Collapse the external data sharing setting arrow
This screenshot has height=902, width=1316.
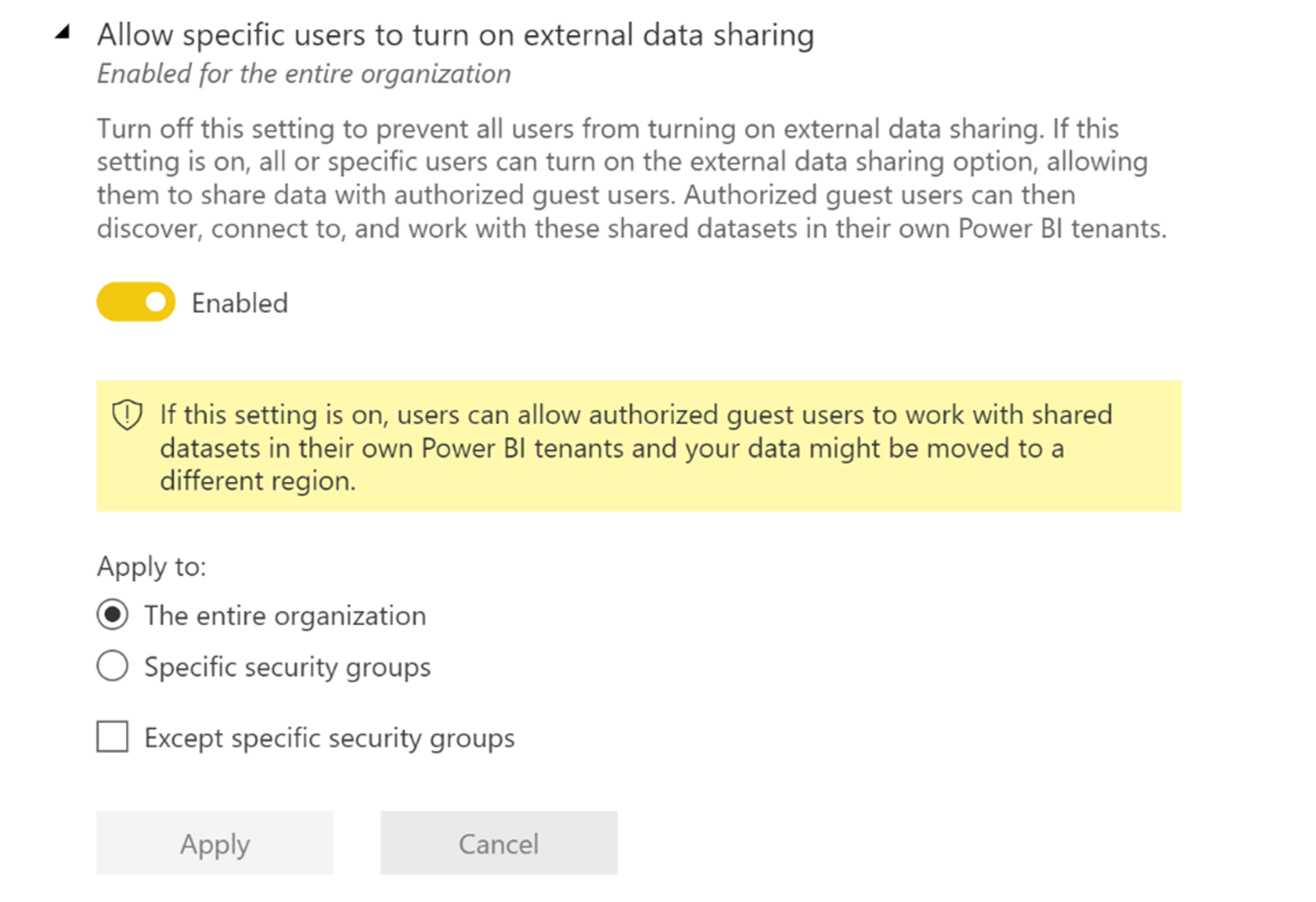click(x=63, y=33)
